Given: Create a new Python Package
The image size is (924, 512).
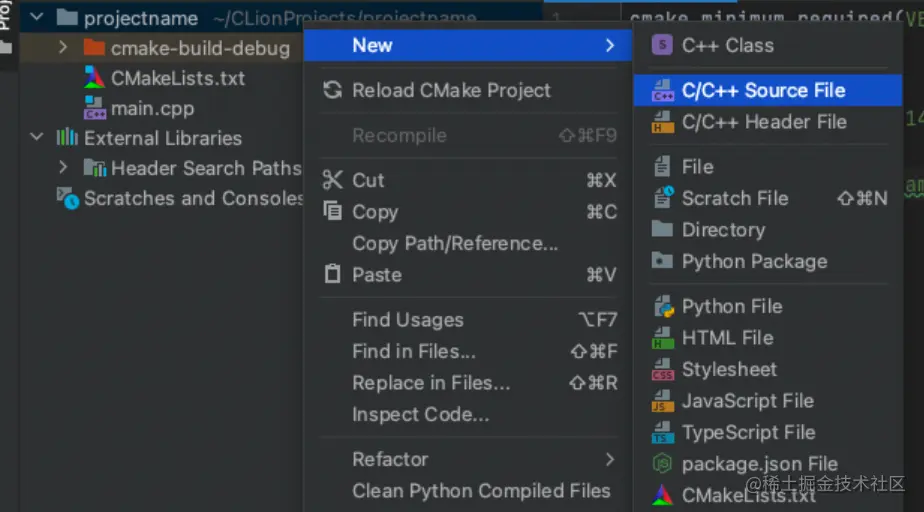Looking at the screenshot, I should [x=768, y=261].
